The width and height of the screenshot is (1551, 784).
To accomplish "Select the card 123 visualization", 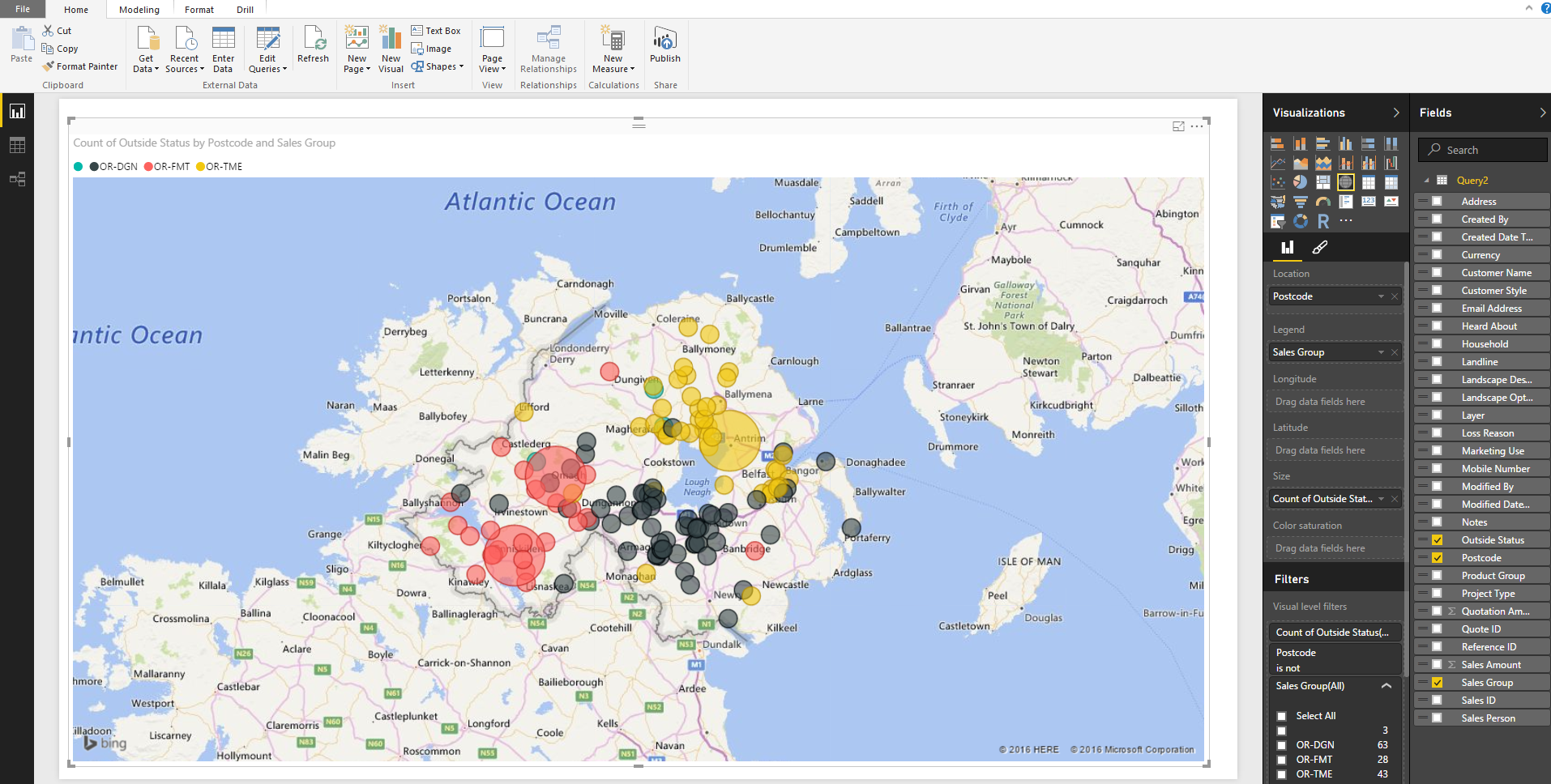I will pyautogui.click(x=1369, y=202).
